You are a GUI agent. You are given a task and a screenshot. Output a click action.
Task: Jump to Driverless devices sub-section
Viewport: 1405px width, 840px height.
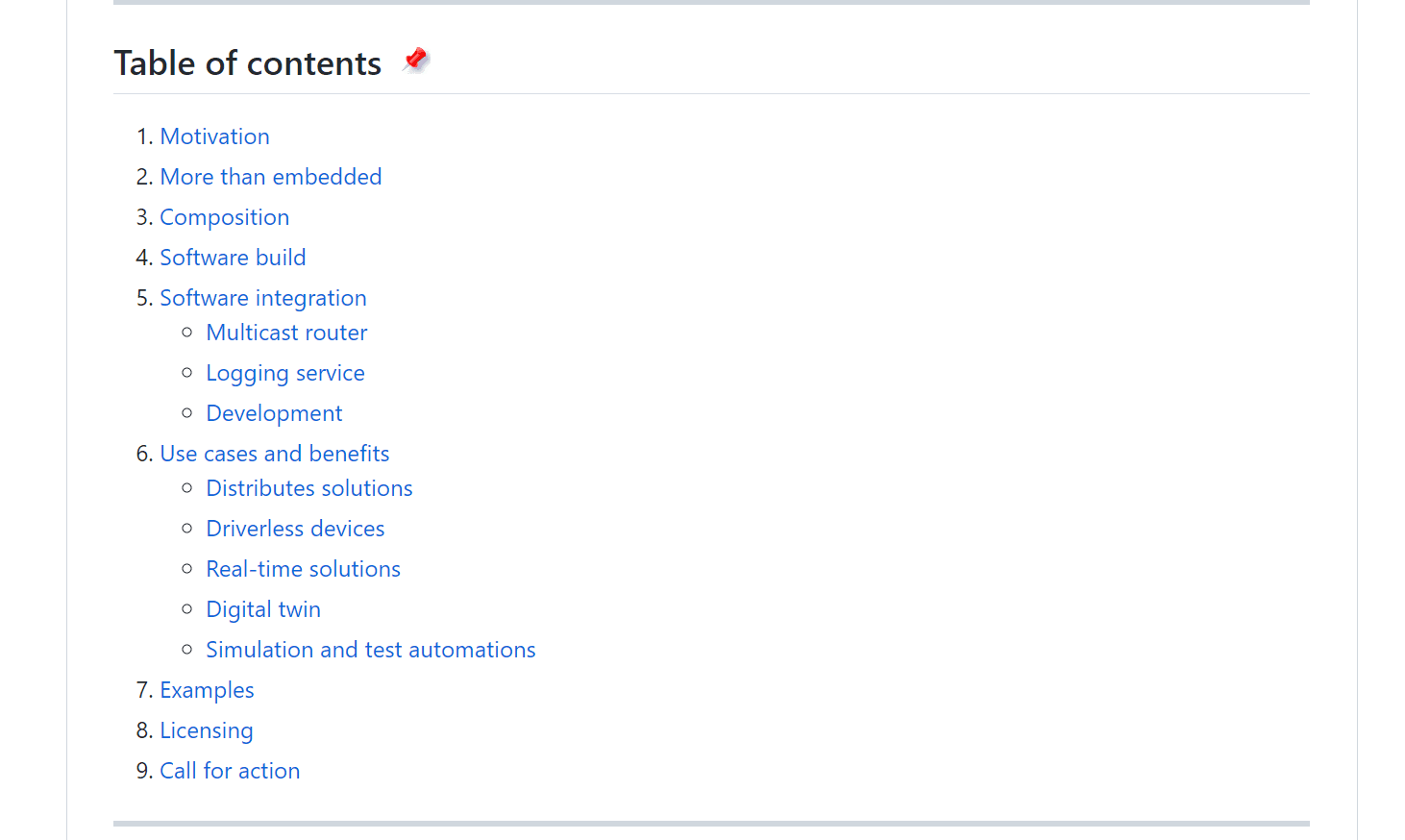[x=295, y=529]
